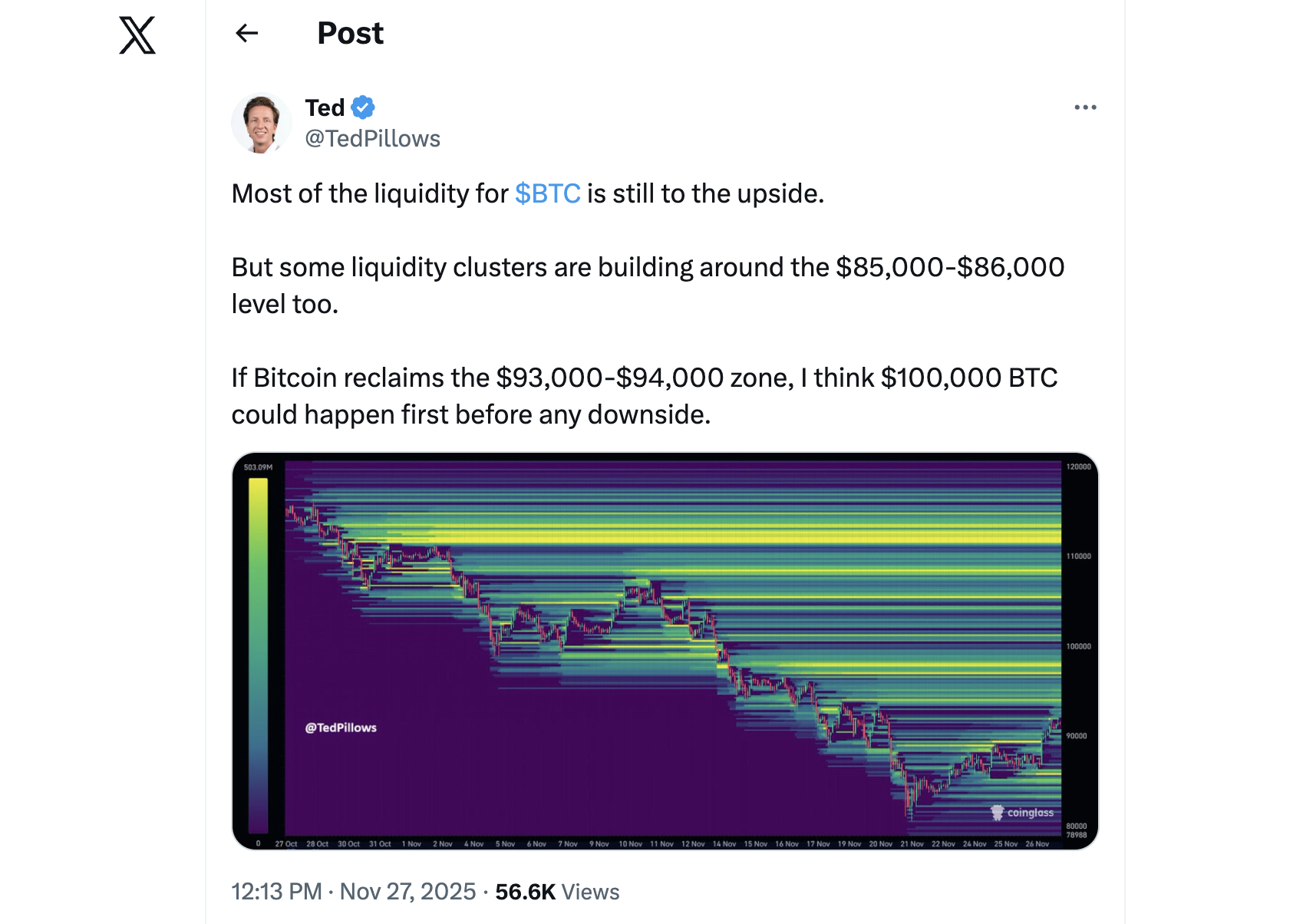Viewport: 1303px width, 924px height.
Task: Click the X logo
Action: (x=137, y=35)
